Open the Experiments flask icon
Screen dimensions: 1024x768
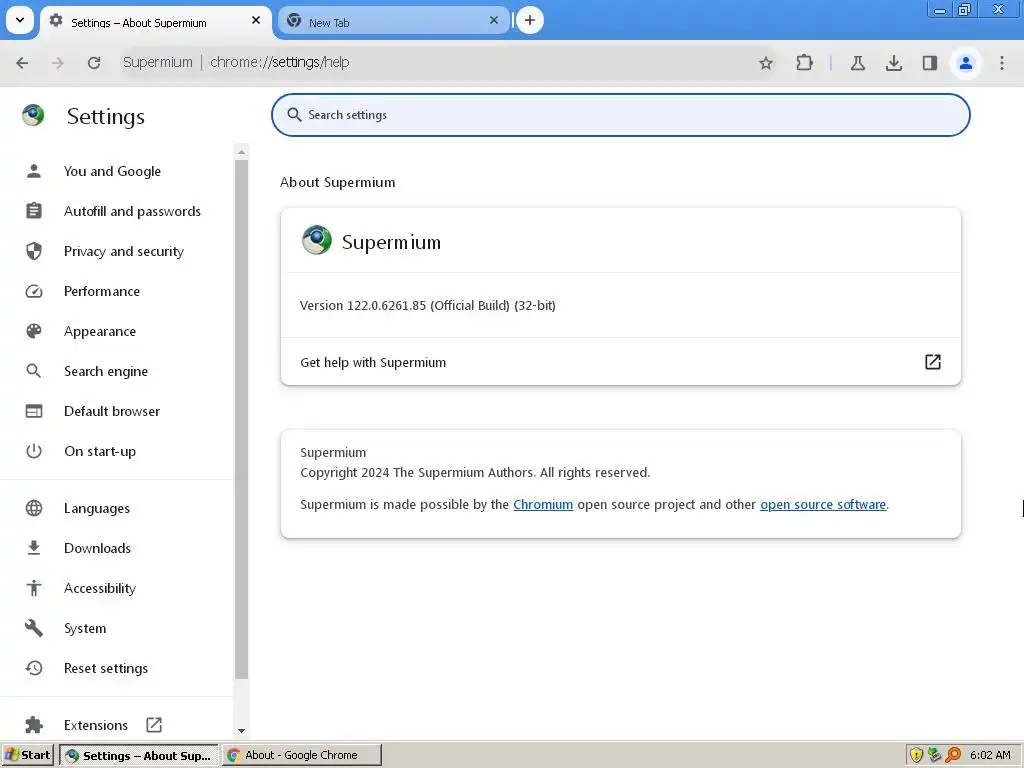857,63
